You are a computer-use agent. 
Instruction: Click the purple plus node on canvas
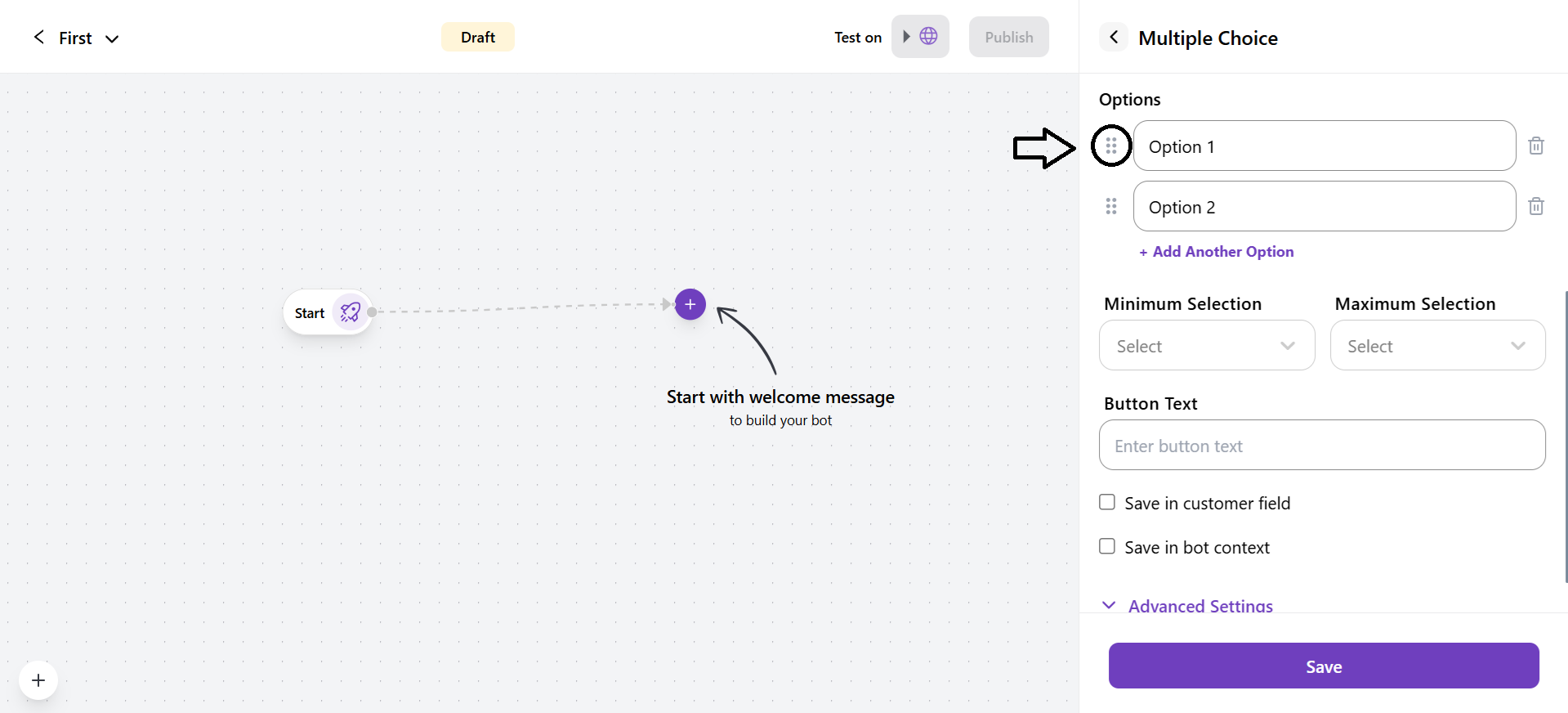pyautogui.click(x=690, y=304)
